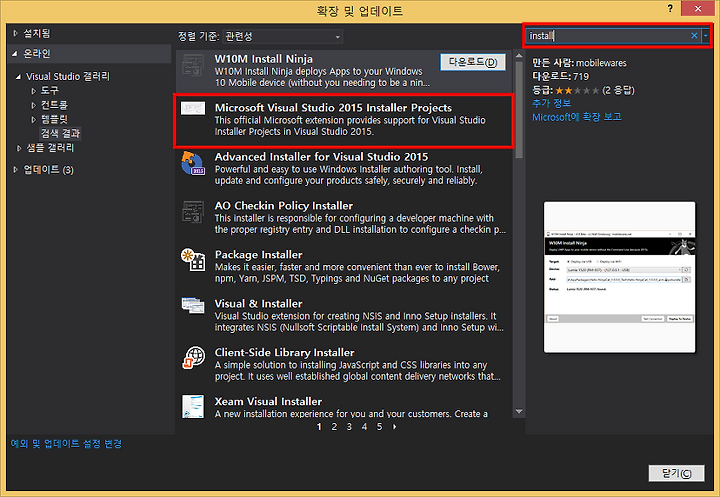Click the 닫기 button
Image resolution: width=720 pixels, height=497 pixels.
point(676,473)
